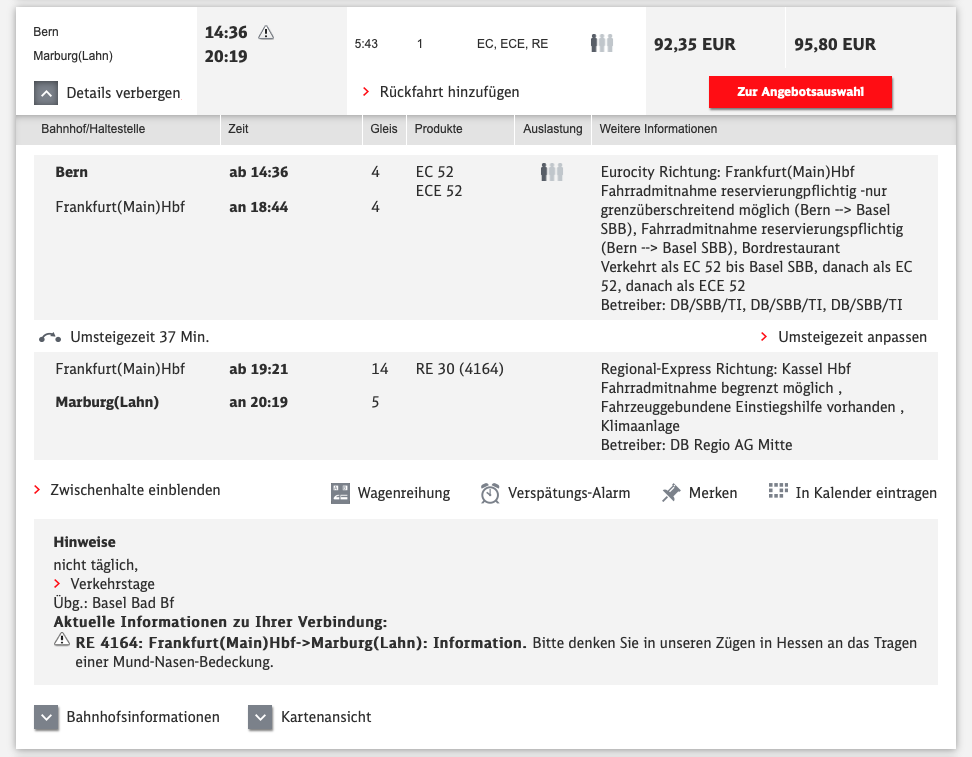This screenshot has width=972, height=757.
Task: Collapse details with Details verbergen arrow
Action: (47, 93)
